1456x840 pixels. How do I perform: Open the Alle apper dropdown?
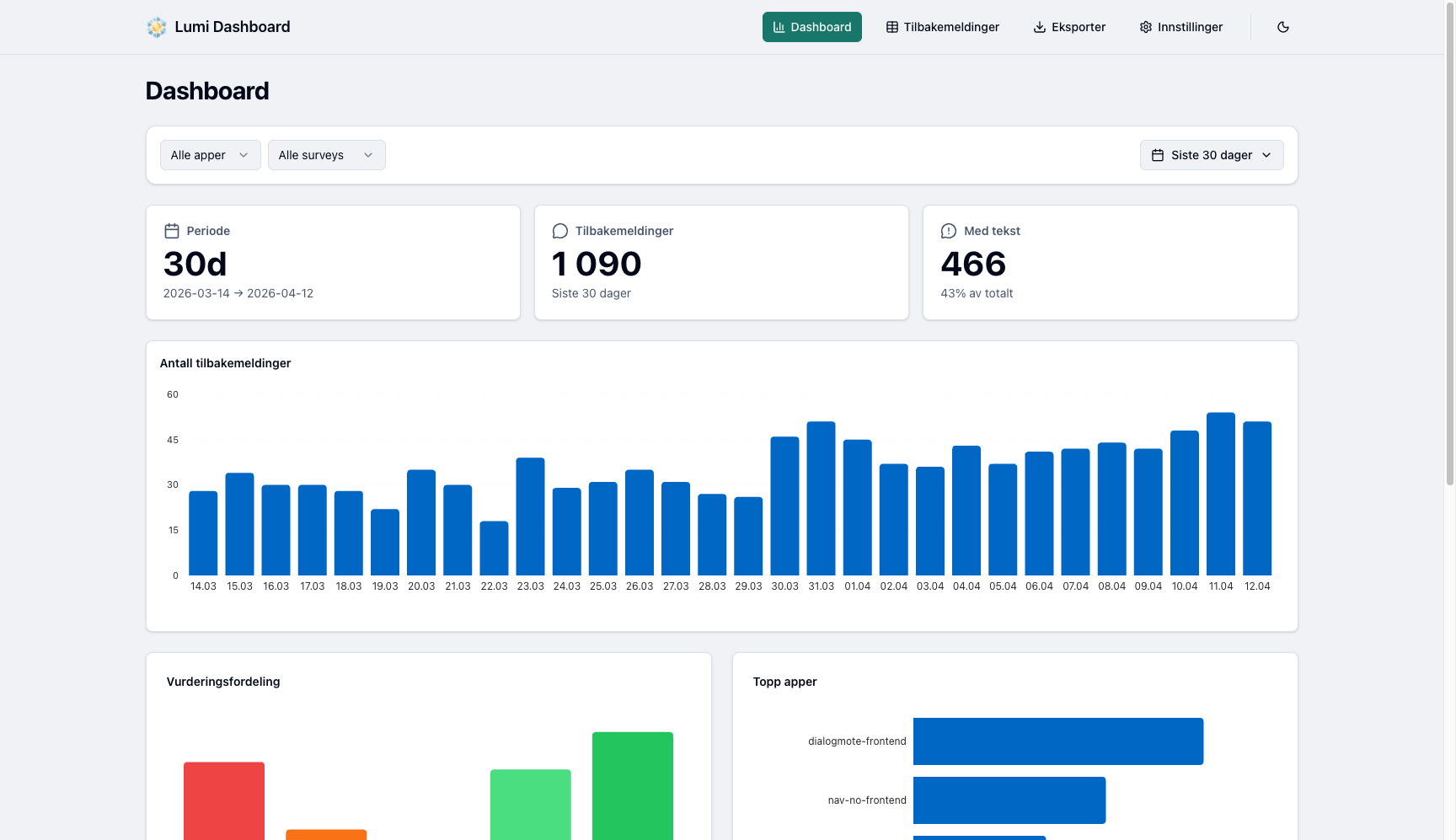[x=210, y=155]
